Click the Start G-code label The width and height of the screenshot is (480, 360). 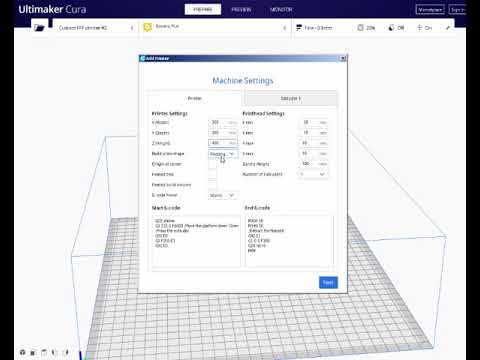tap(166, 208)
